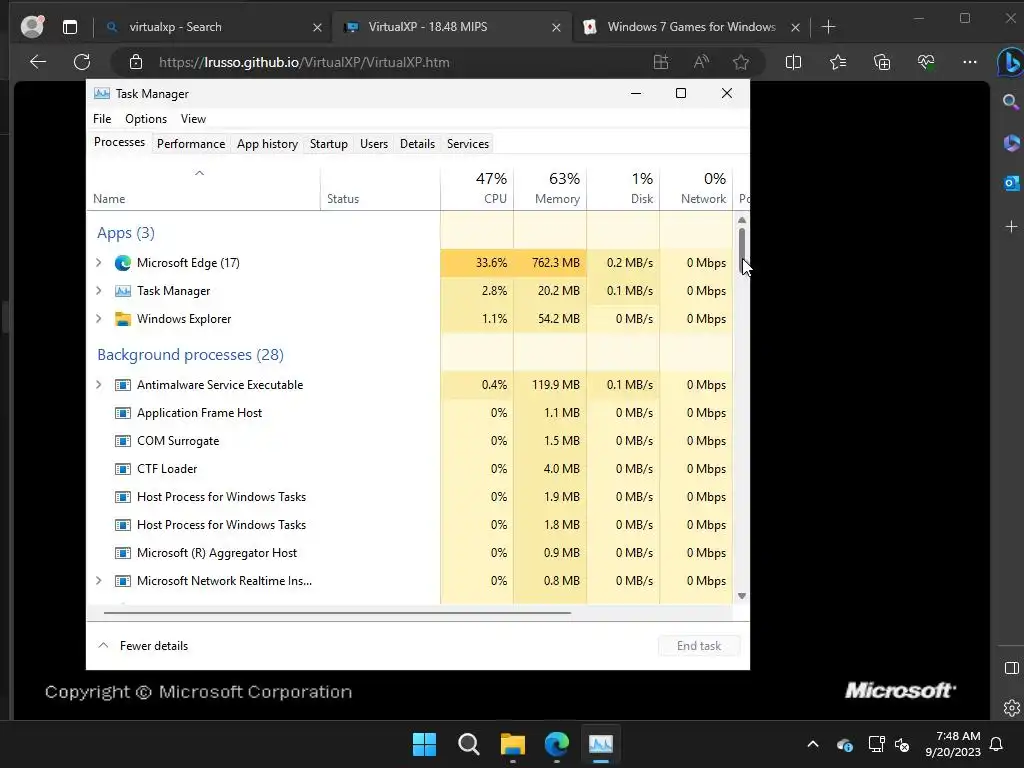Open Browser essentials heart icon
Viewport: 1024px width, 768px height.
click(x=926, y=62)
